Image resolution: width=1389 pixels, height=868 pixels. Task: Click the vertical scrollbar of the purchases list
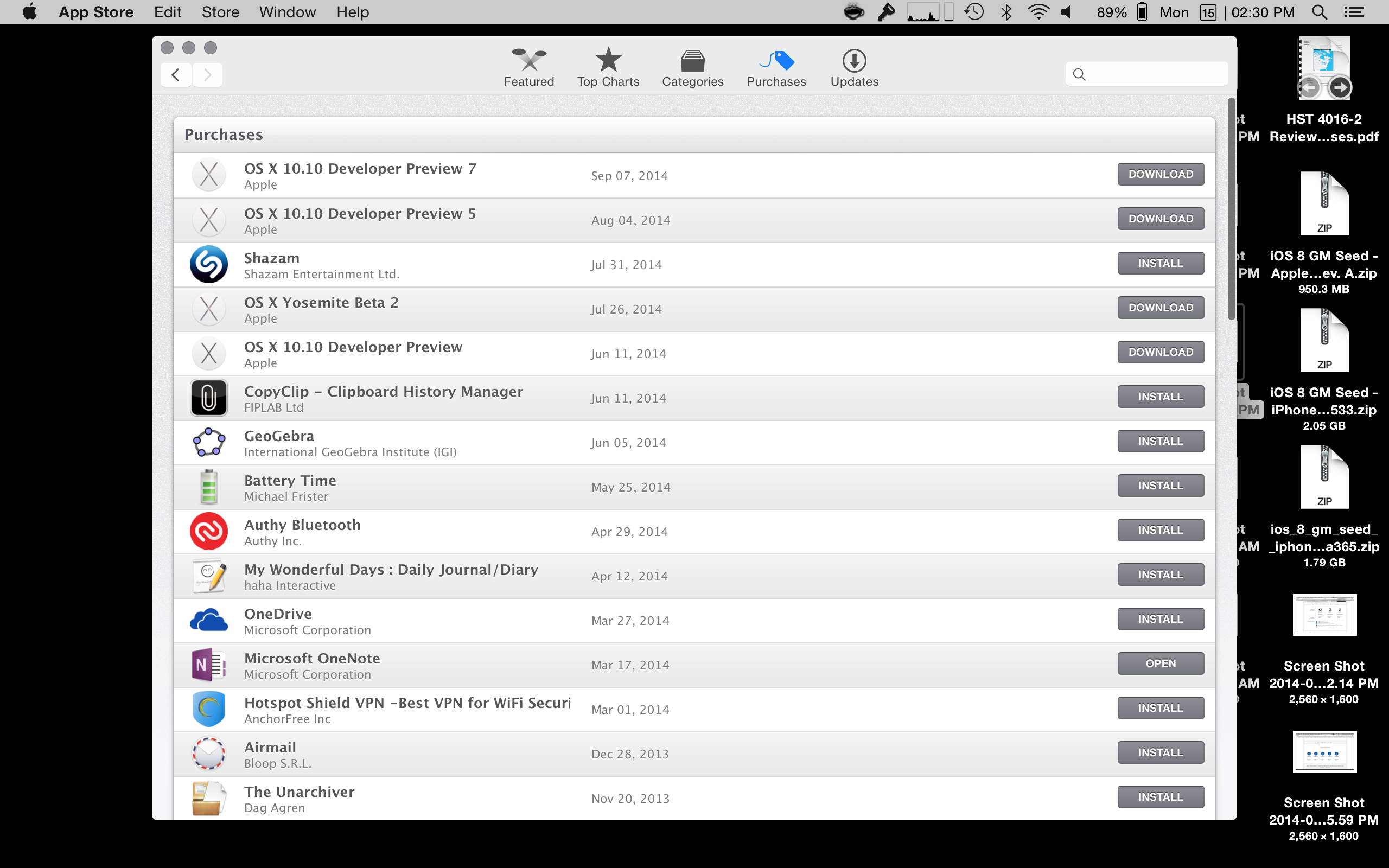click(1231, 209)
